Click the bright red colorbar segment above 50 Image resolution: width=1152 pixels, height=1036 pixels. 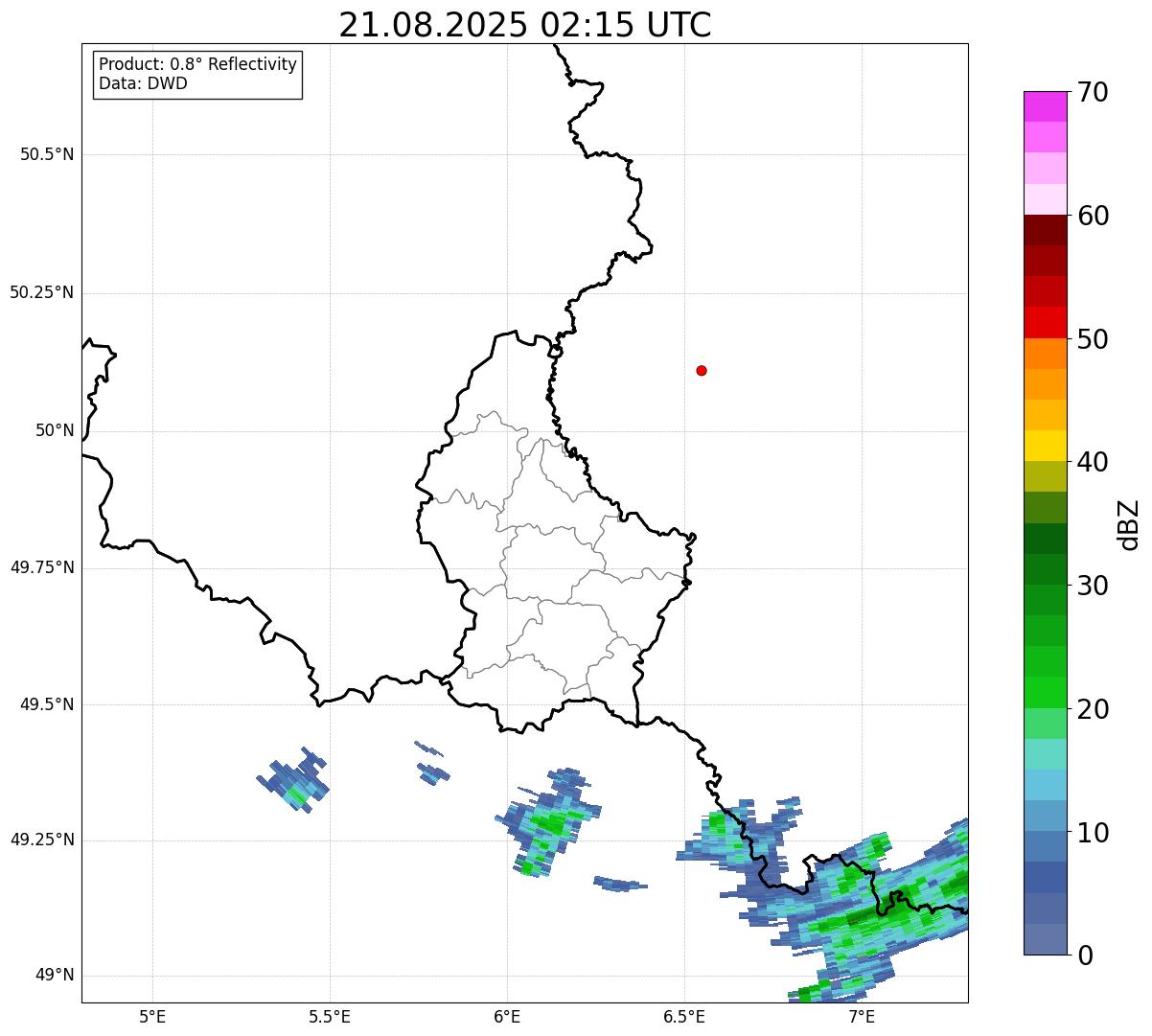1045,322
